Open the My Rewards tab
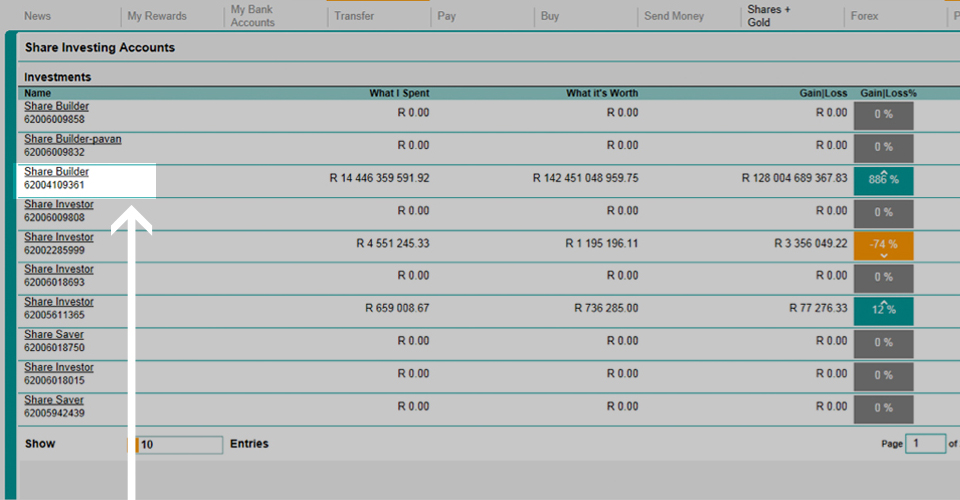 pyautogui.click(x=157, y=16)
